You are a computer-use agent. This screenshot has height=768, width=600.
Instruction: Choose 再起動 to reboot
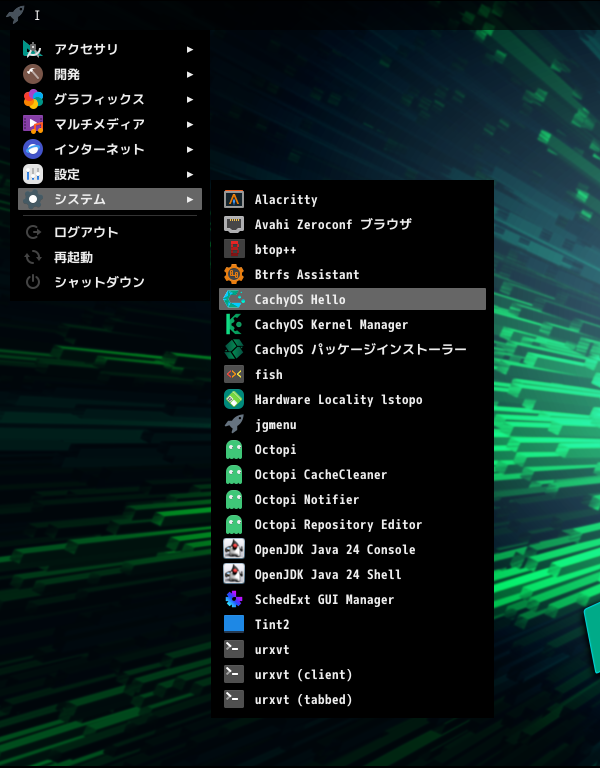point(110,257)
